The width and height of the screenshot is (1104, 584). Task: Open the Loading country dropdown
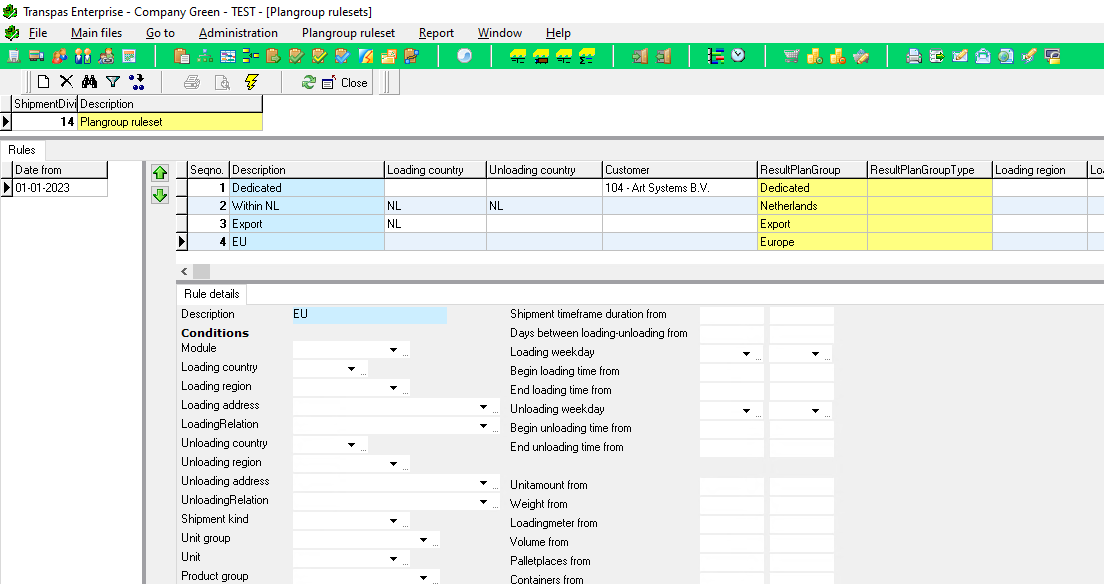[x=351, y=368]
